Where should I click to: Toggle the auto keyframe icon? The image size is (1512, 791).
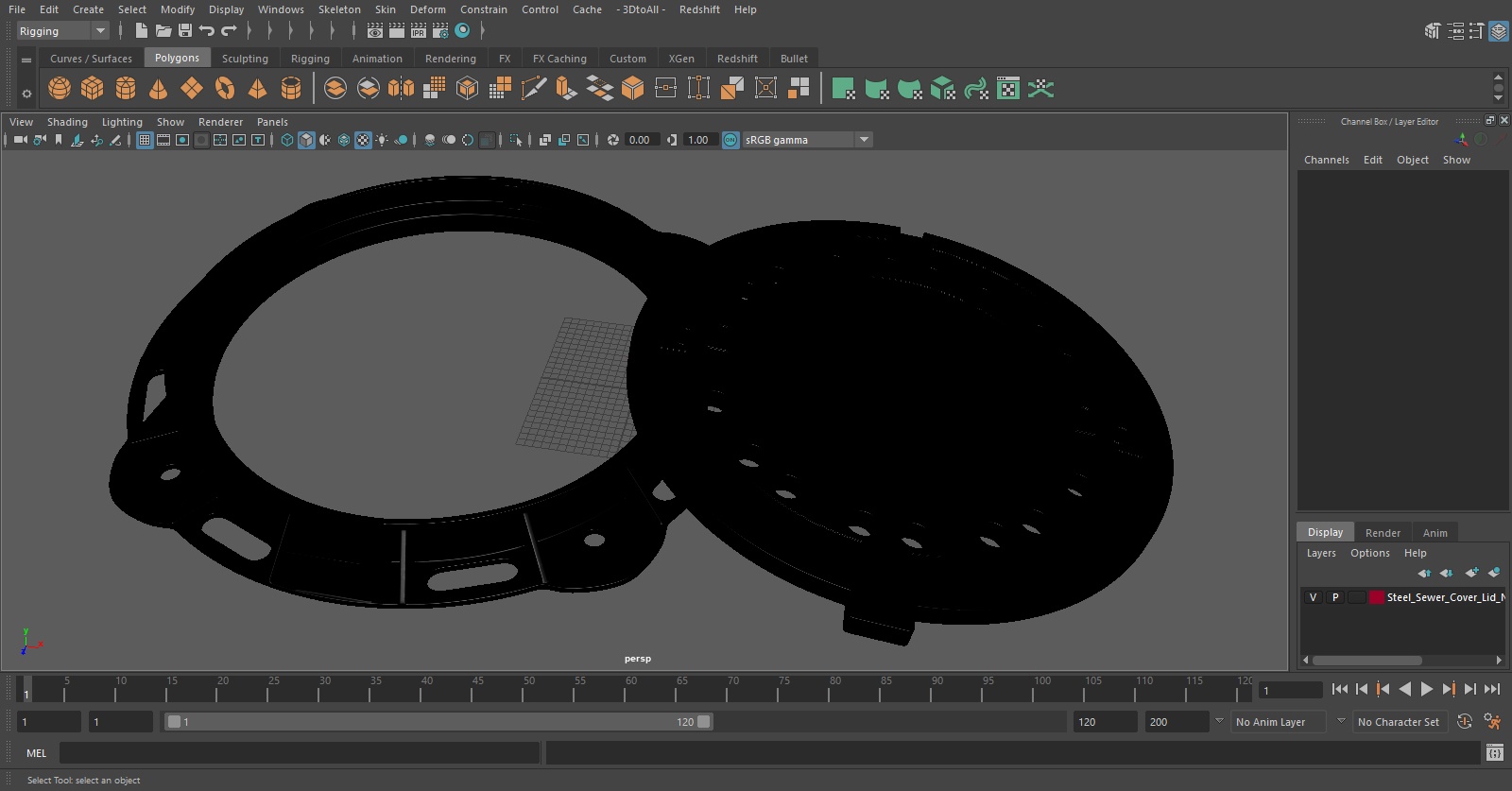pyautogui.click(x=1465, y=721)
